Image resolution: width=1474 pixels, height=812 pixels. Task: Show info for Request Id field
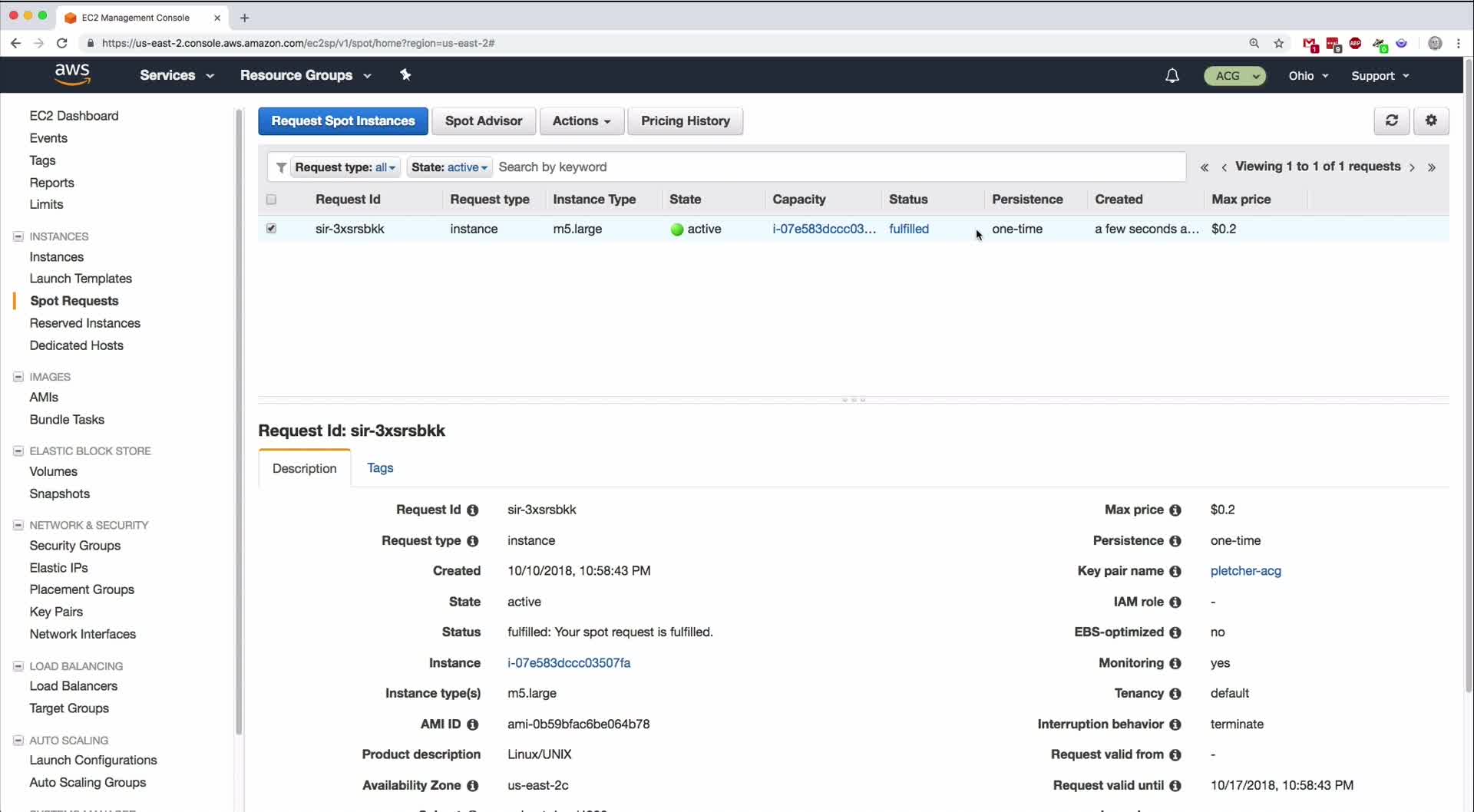point(472,510)
